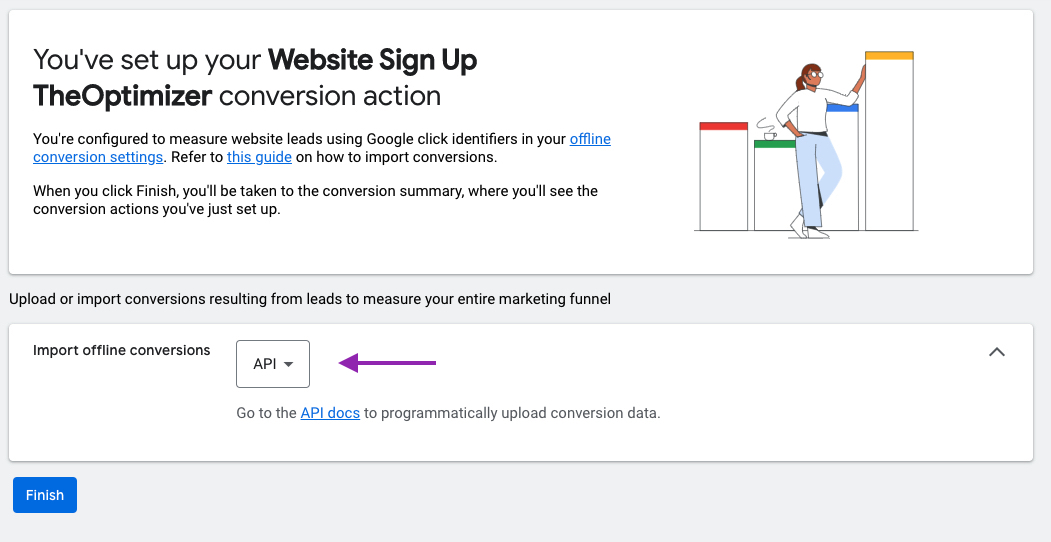Screen dimensions: 1051x542
Task: Click the small caret arrow beside API
Action: [289, 364]
